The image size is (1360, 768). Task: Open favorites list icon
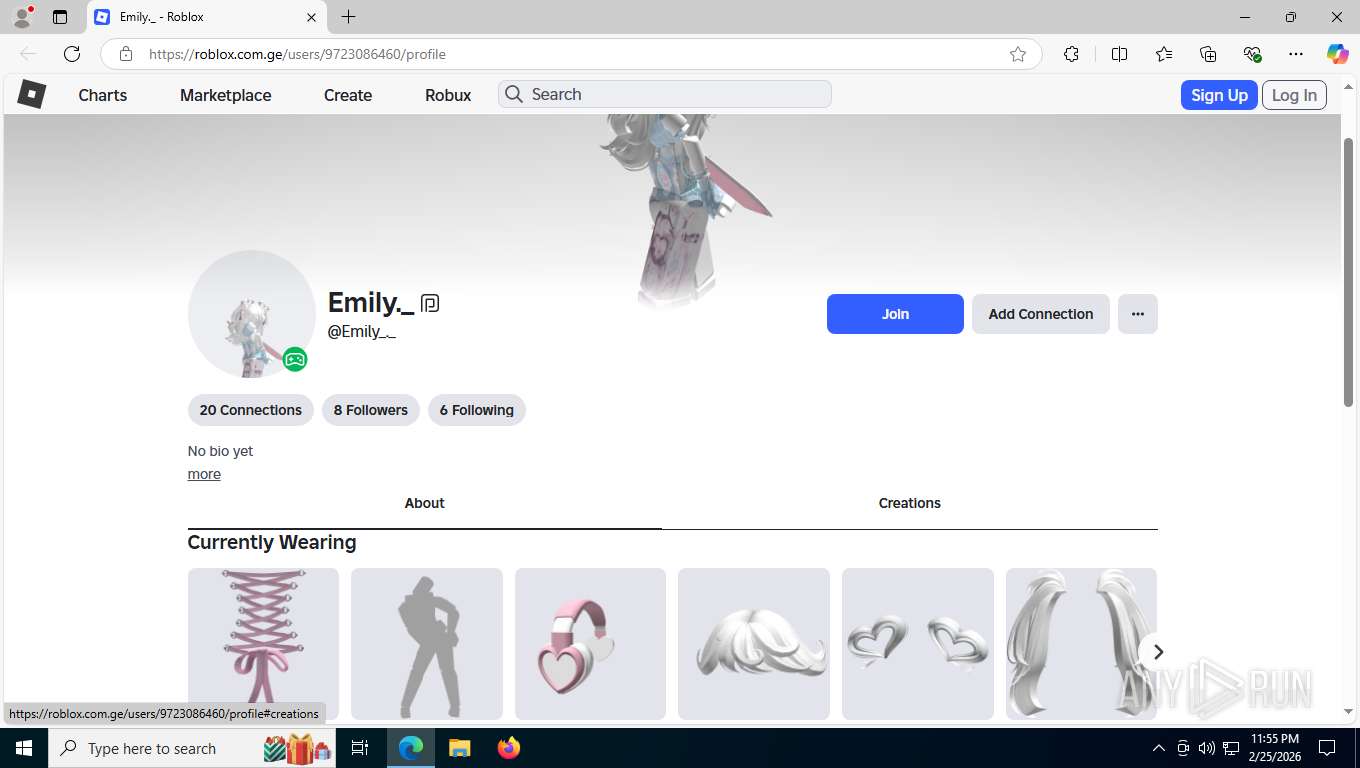click(1164, 54)
